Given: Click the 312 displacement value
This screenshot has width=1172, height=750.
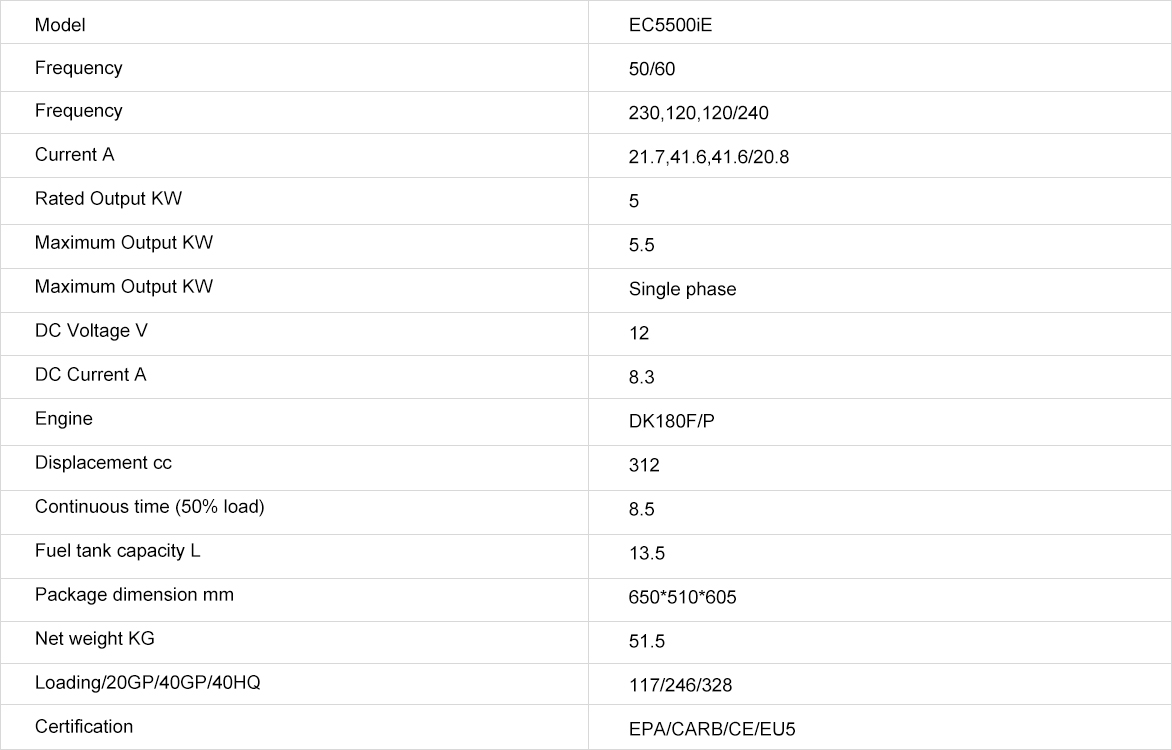Looking at the screenshot, I should point(644,466).
